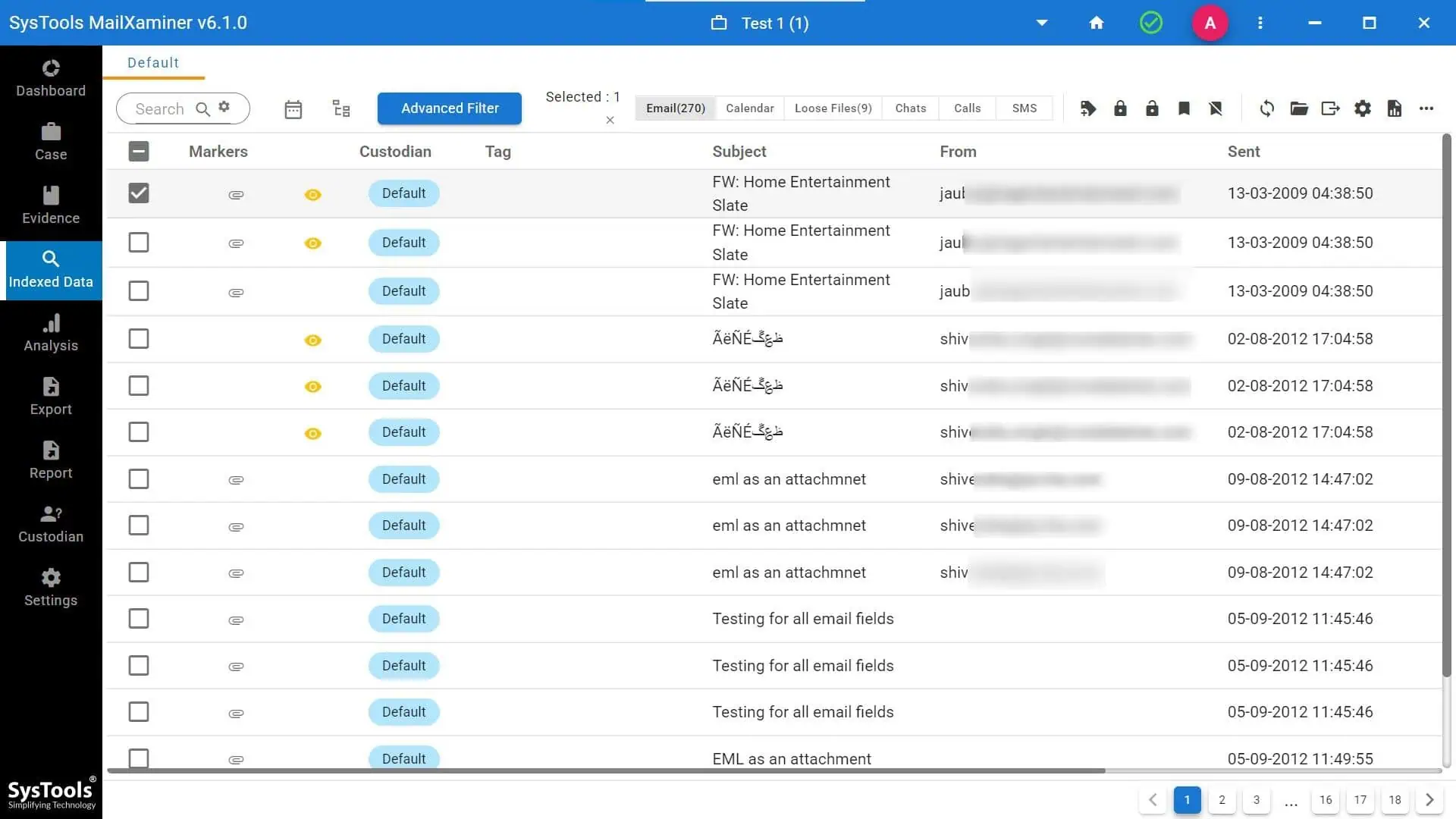Go to page 3
The height and width of the screenshot is (819, 1456).
(1257, 800)
